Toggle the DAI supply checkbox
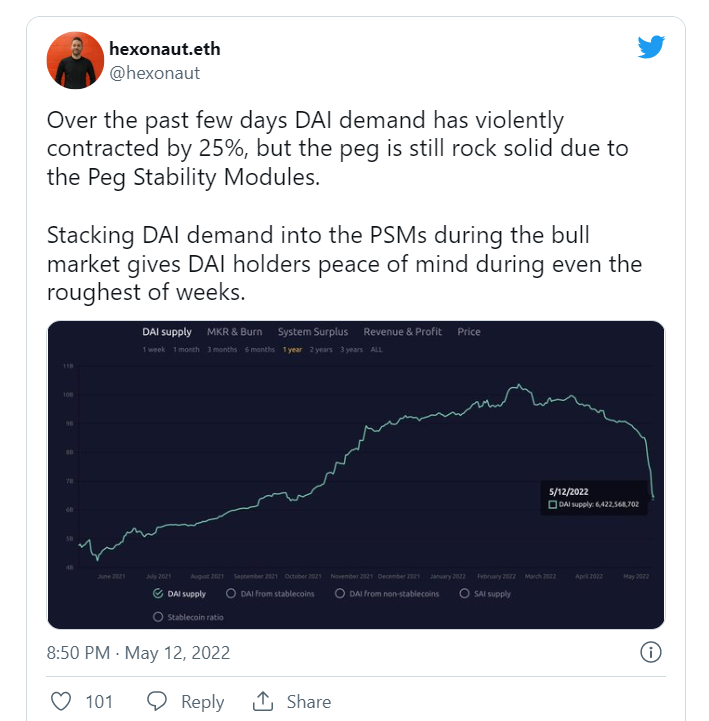 (x=158, y=594)
